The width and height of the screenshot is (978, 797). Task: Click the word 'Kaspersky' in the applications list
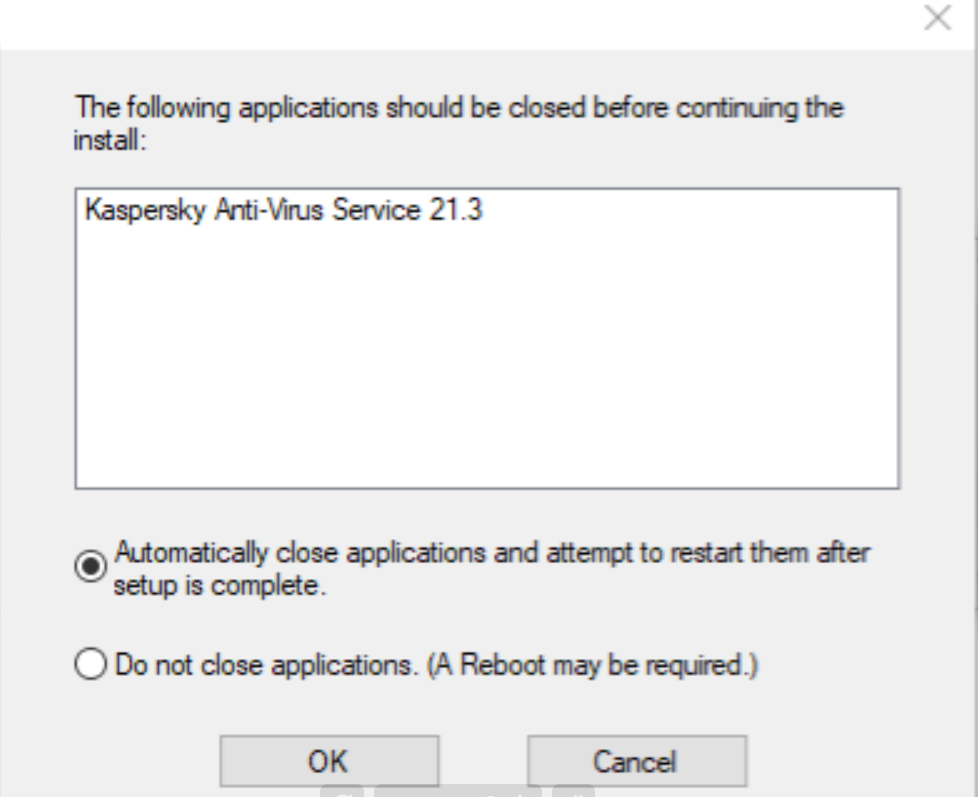pos(125,214)
